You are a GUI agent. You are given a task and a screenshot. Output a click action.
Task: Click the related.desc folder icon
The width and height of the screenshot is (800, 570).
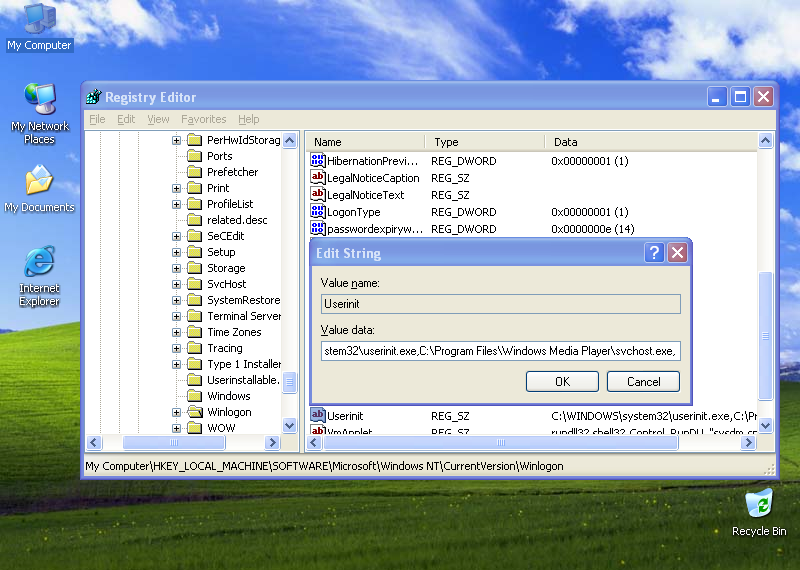coord(194,220)
